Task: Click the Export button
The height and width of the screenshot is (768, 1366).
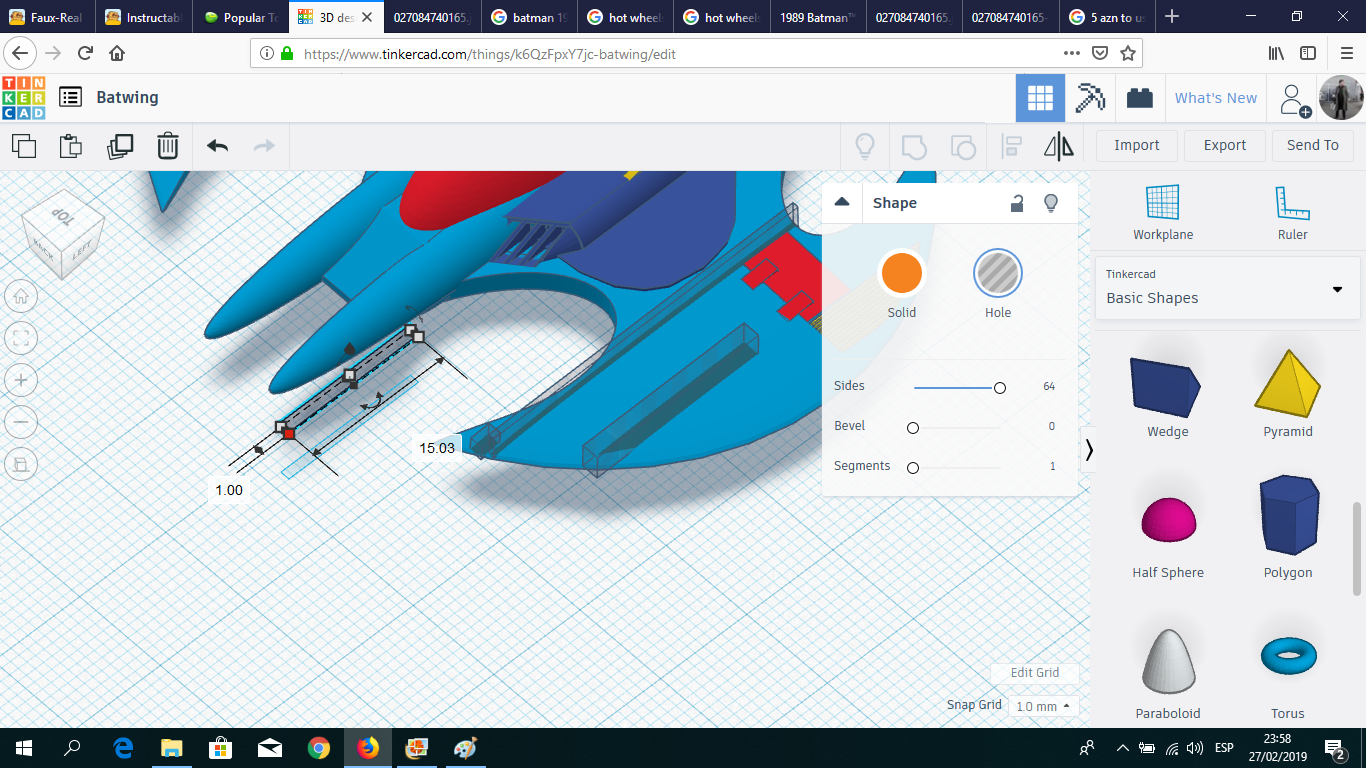Action: [x=1225, y=145]
